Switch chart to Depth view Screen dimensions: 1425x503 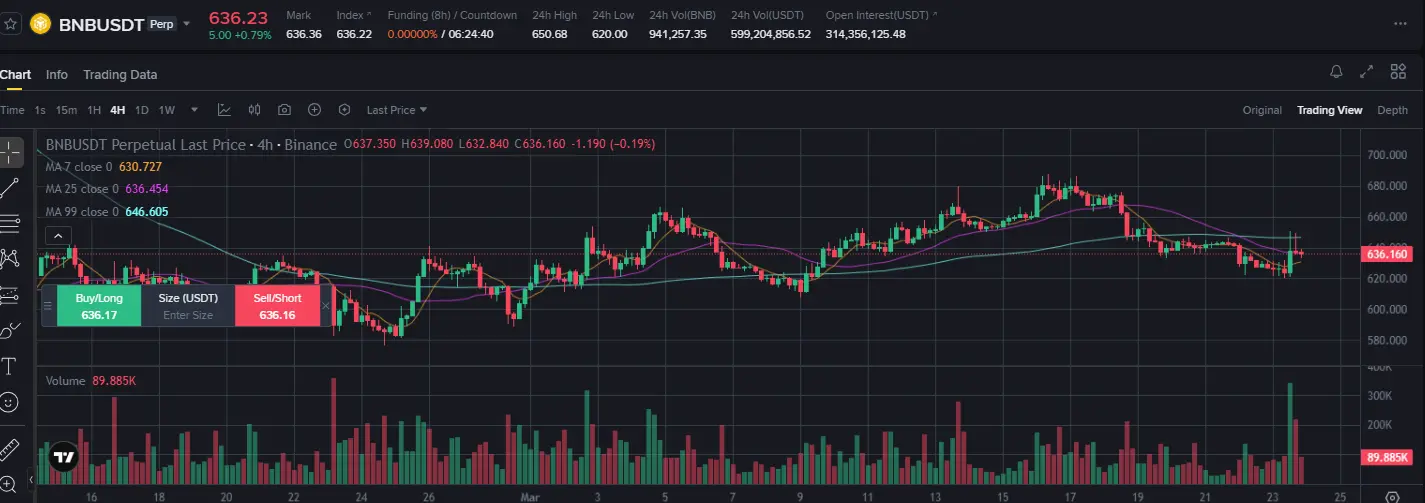[1392, 110]
